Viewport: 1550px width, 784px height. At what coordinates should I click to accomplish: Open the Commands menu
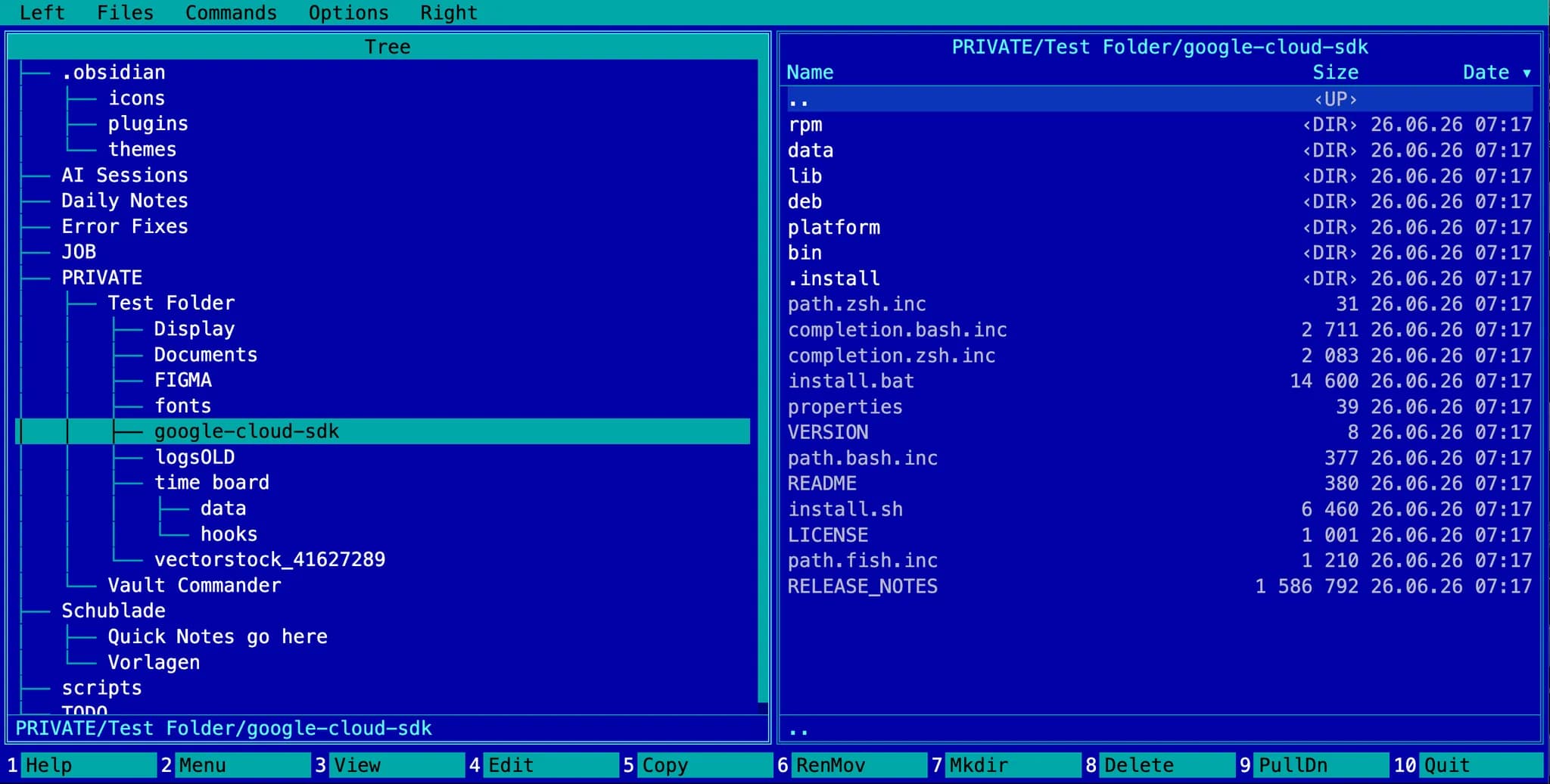click(231, 13)
